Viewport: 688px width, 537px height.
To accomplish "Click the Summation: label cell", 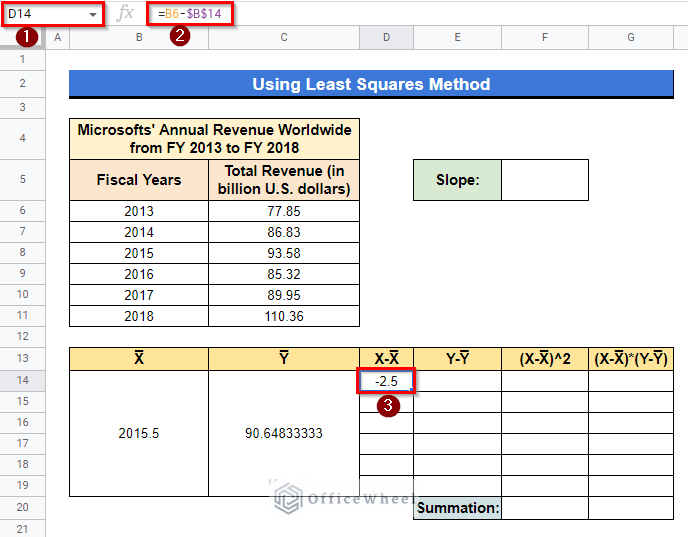I will click(x=457, y=508).
